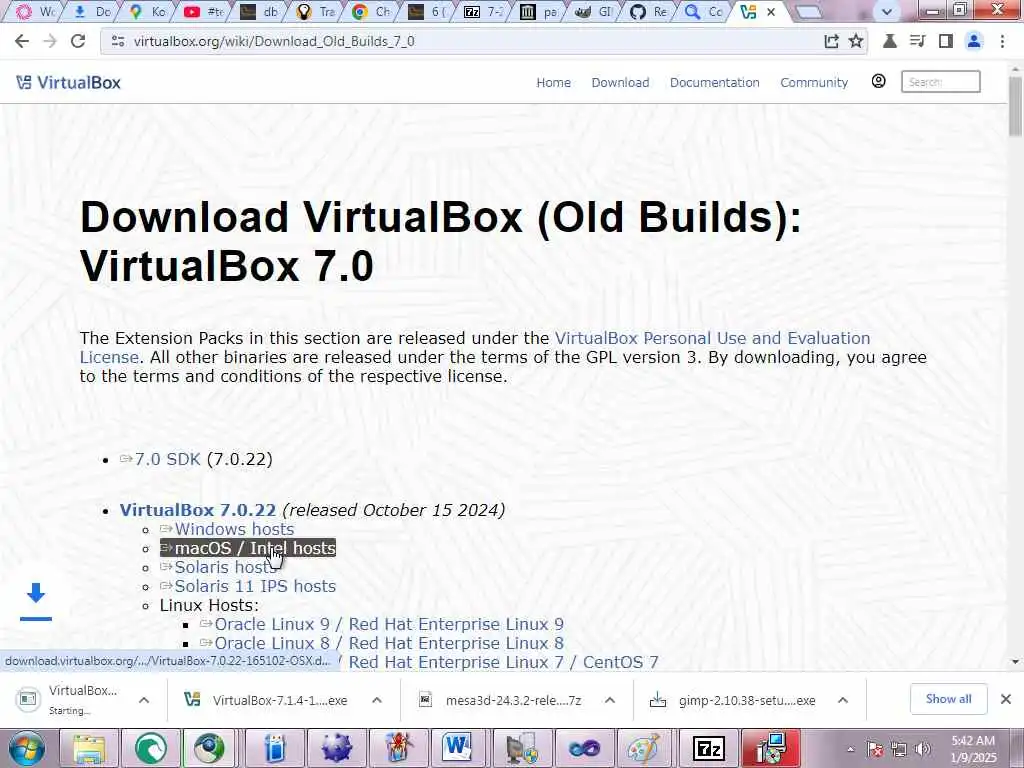Open Oracle Linux 8 / Red Hat 8 link

[x=389, y=643]
